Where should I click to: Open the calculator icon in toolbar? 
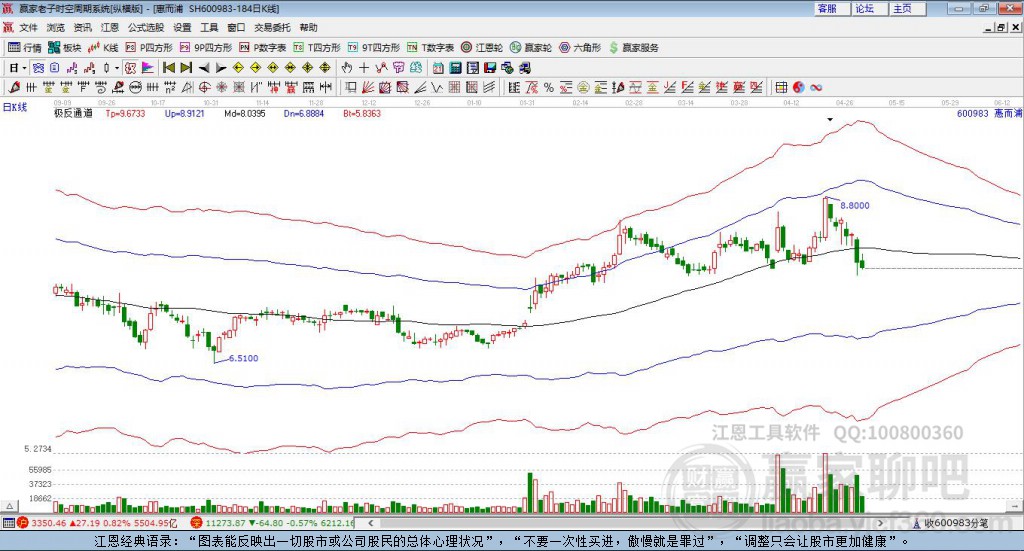(x=456, y=68)
